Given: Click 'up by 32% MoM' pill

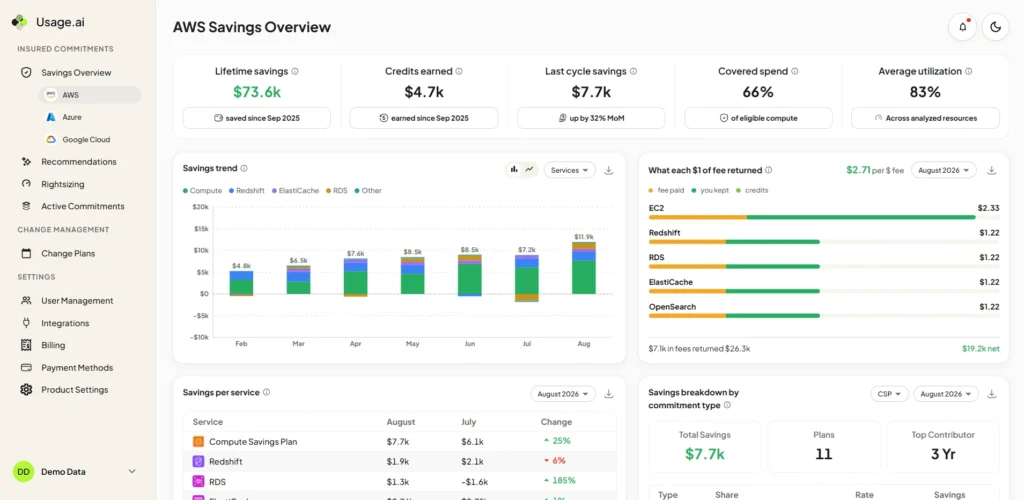Looking at the screenshot, I should click(591, 118).
